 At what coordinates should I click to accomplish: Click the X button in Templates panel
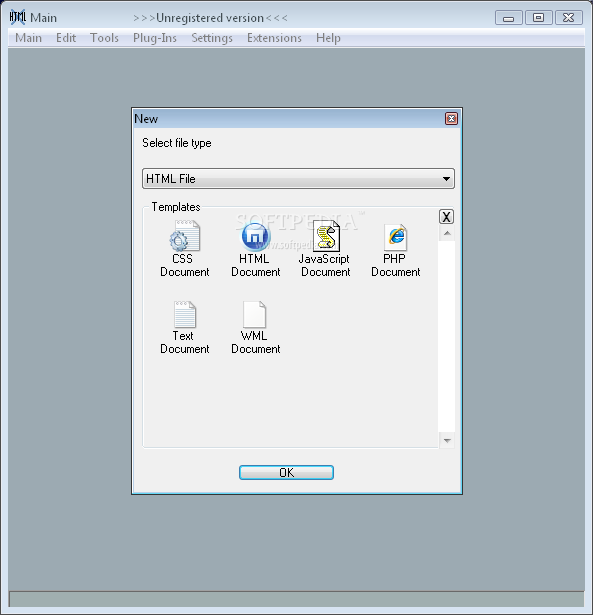446,217
